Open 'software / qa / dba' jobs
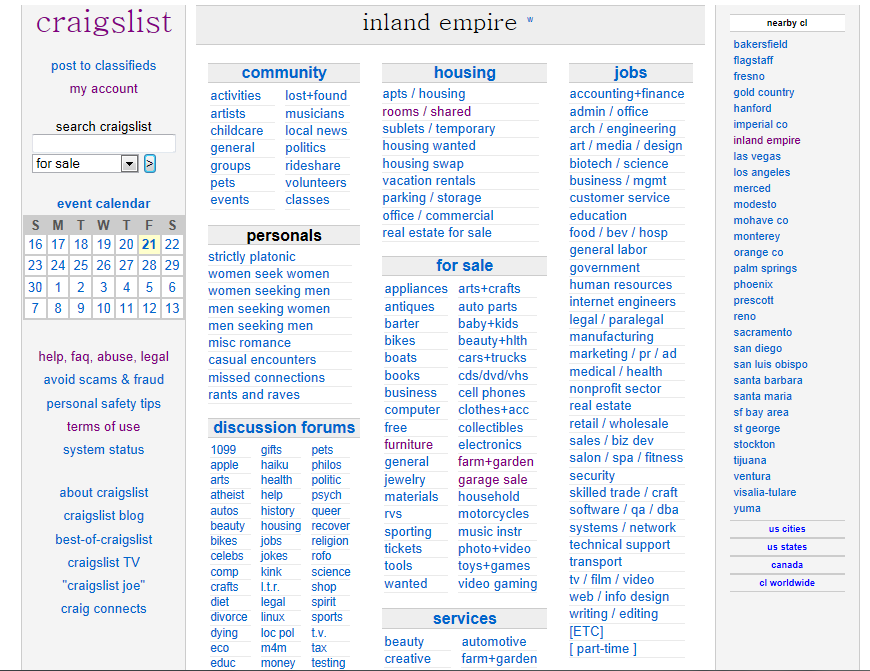 coord(624,510)
